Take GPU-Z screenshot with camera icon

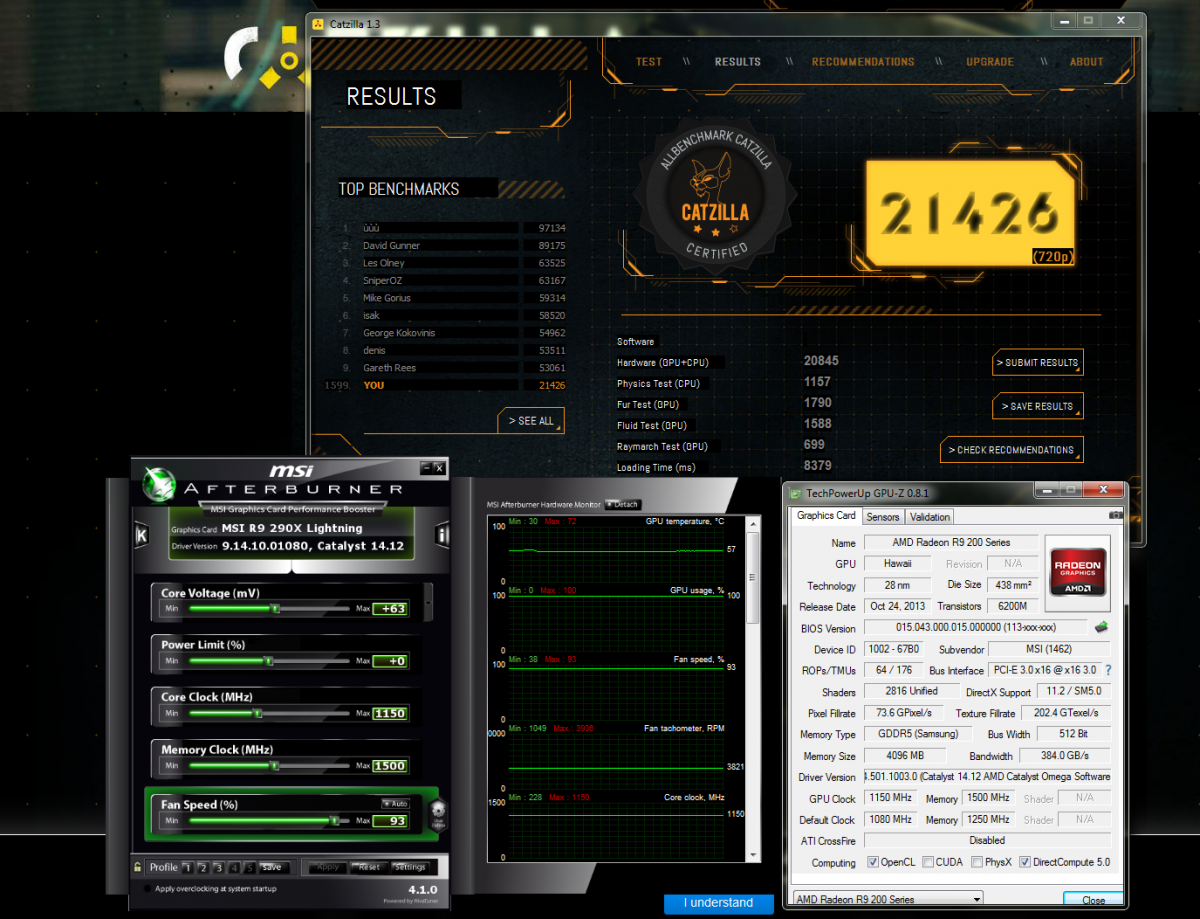[x=1116, y=516]
